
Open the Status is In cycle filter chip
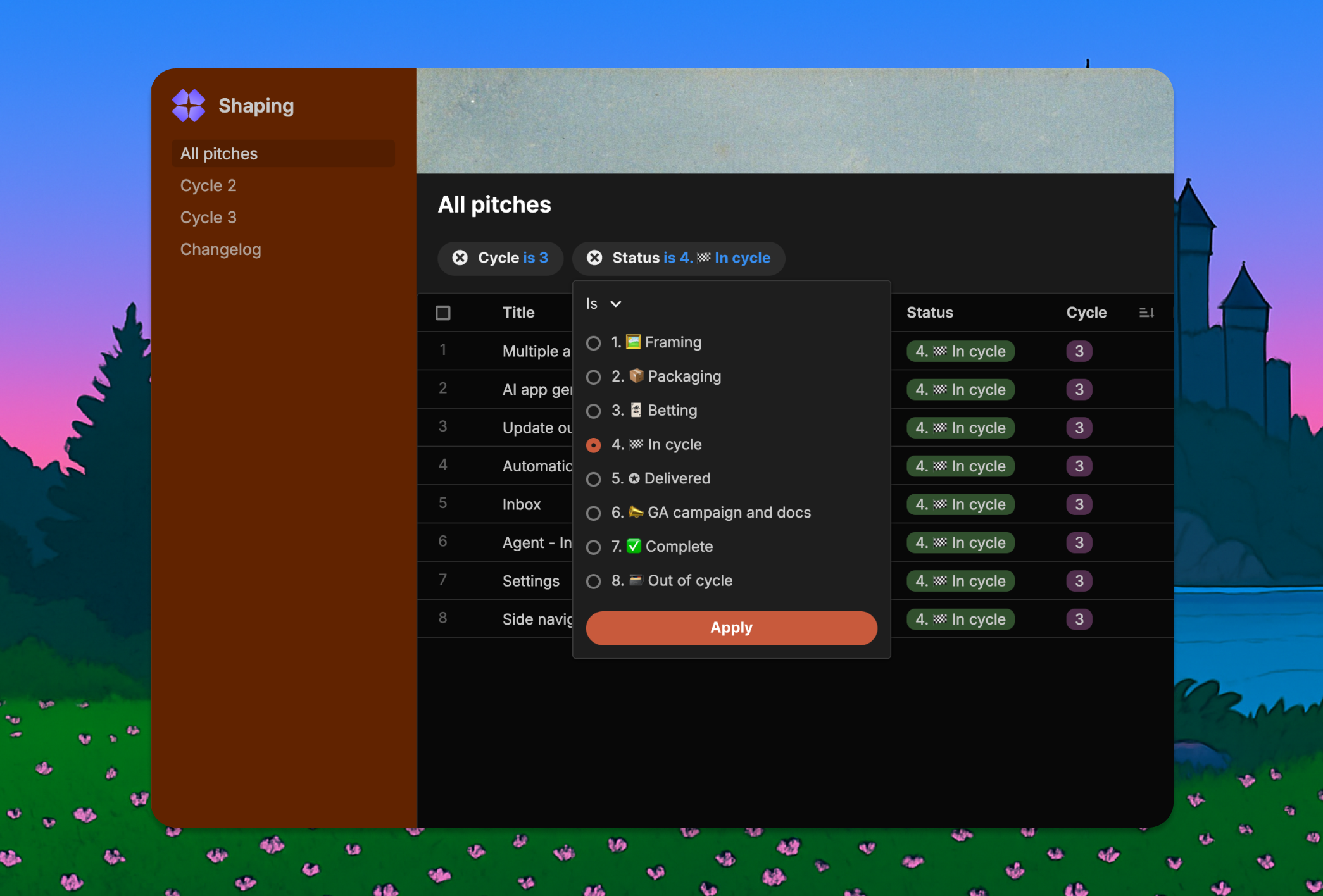click(x=691, y=258)
